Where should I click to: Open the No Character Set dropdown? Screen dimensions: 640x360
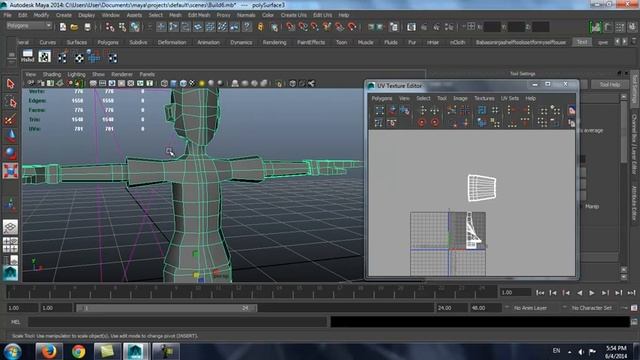591,308
